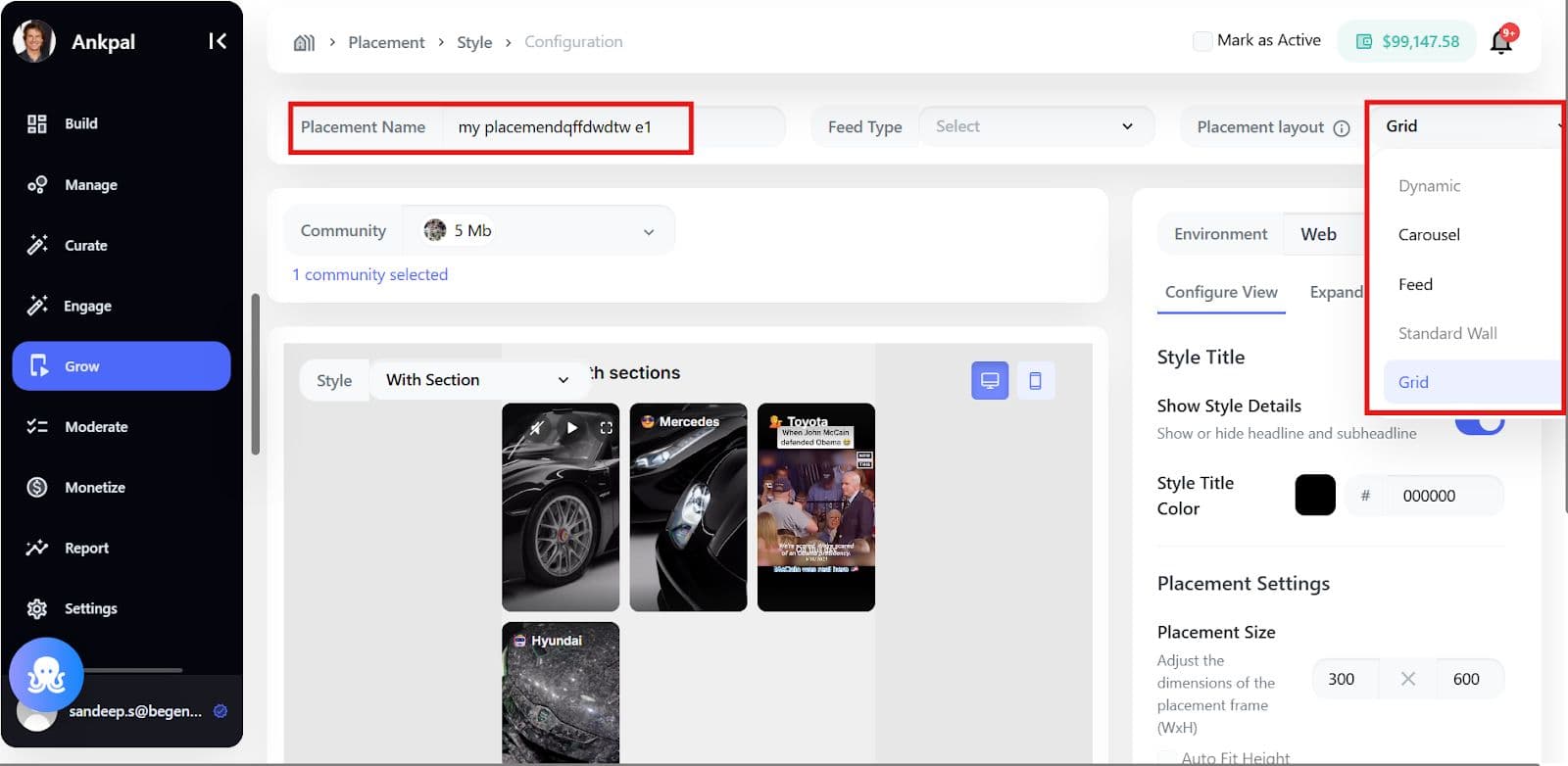Screen dimensions: 1568x766
Task: Open the notifications bell
Action: tap(1500, 42)
